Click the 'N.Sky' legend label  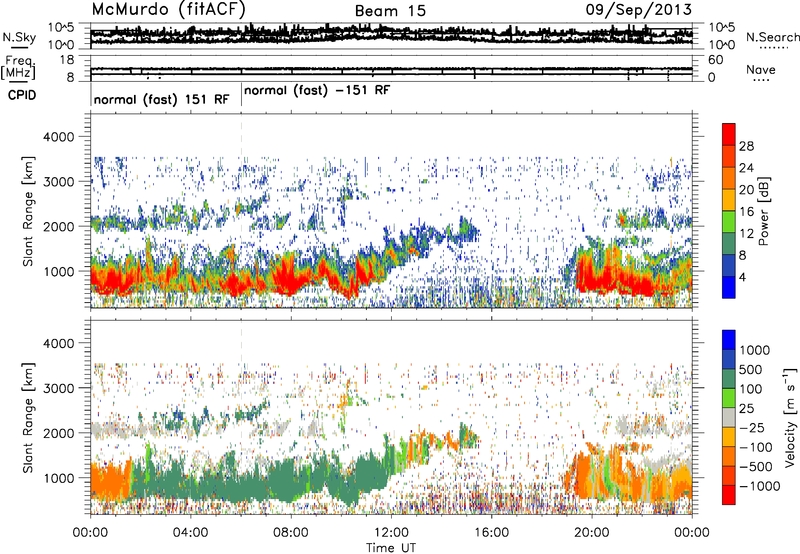coord(19,37)
